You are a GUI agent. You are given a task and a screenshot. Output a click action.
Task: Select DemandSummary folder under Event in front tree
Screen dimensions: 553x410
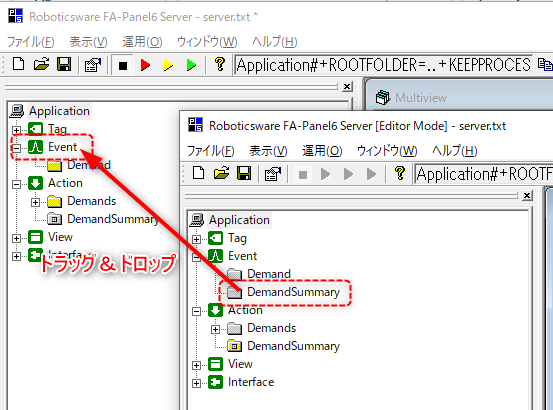tap(293, 292)
